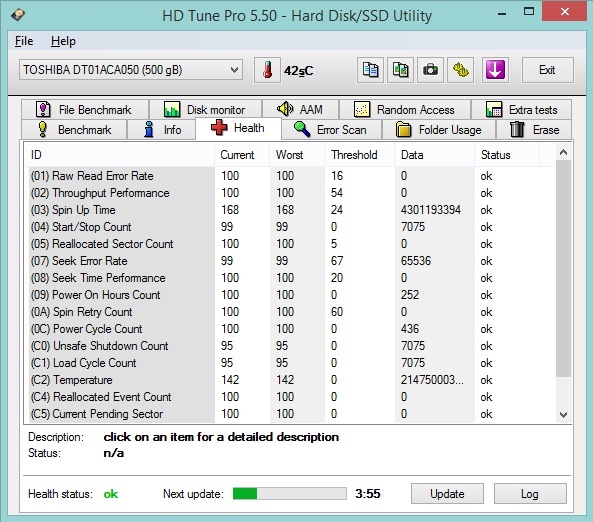The width and height of the screenshot is (593, 522).
Task: Click the purple down-arrow minimize-to-tray icon
Action: tap(495, 70)
